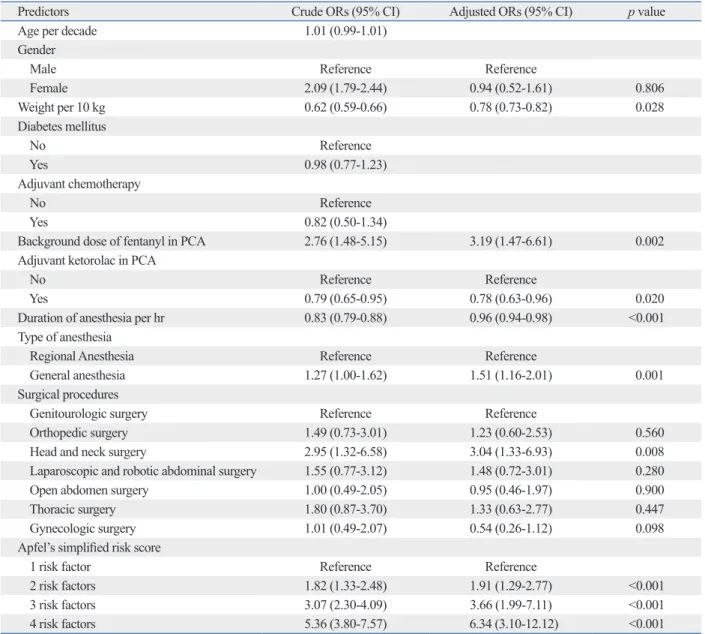Select adjusted OR '1.91 (1.29-2.77)'
Screen dimensions: 705x634
(x=511, y=586)
